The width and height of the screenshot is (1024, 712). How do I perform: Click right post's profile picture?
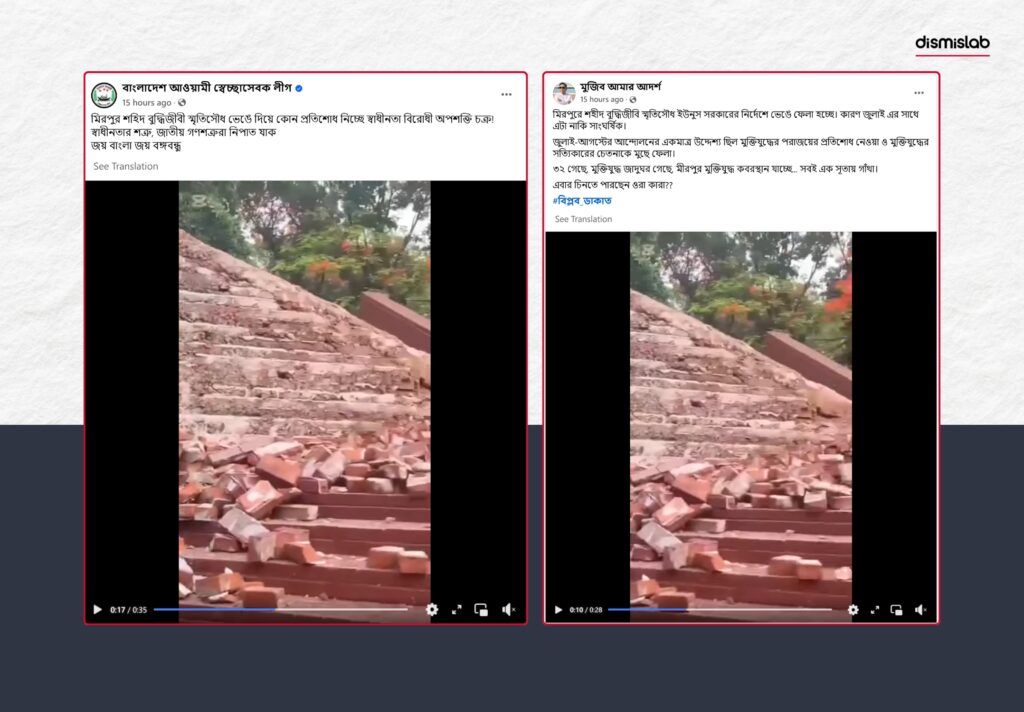pyautogui.click(x=564, y=93)
